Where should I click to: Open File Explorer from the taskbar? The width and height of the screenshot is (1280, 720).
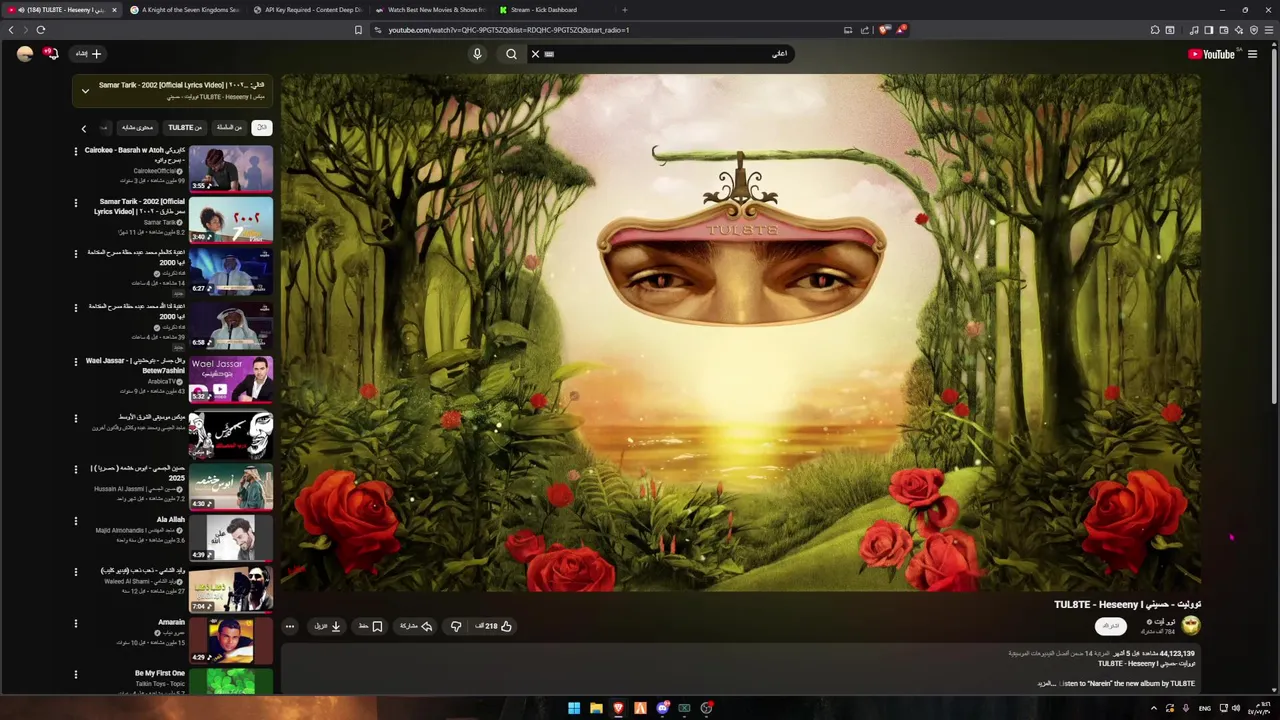(x=596, y=708)
